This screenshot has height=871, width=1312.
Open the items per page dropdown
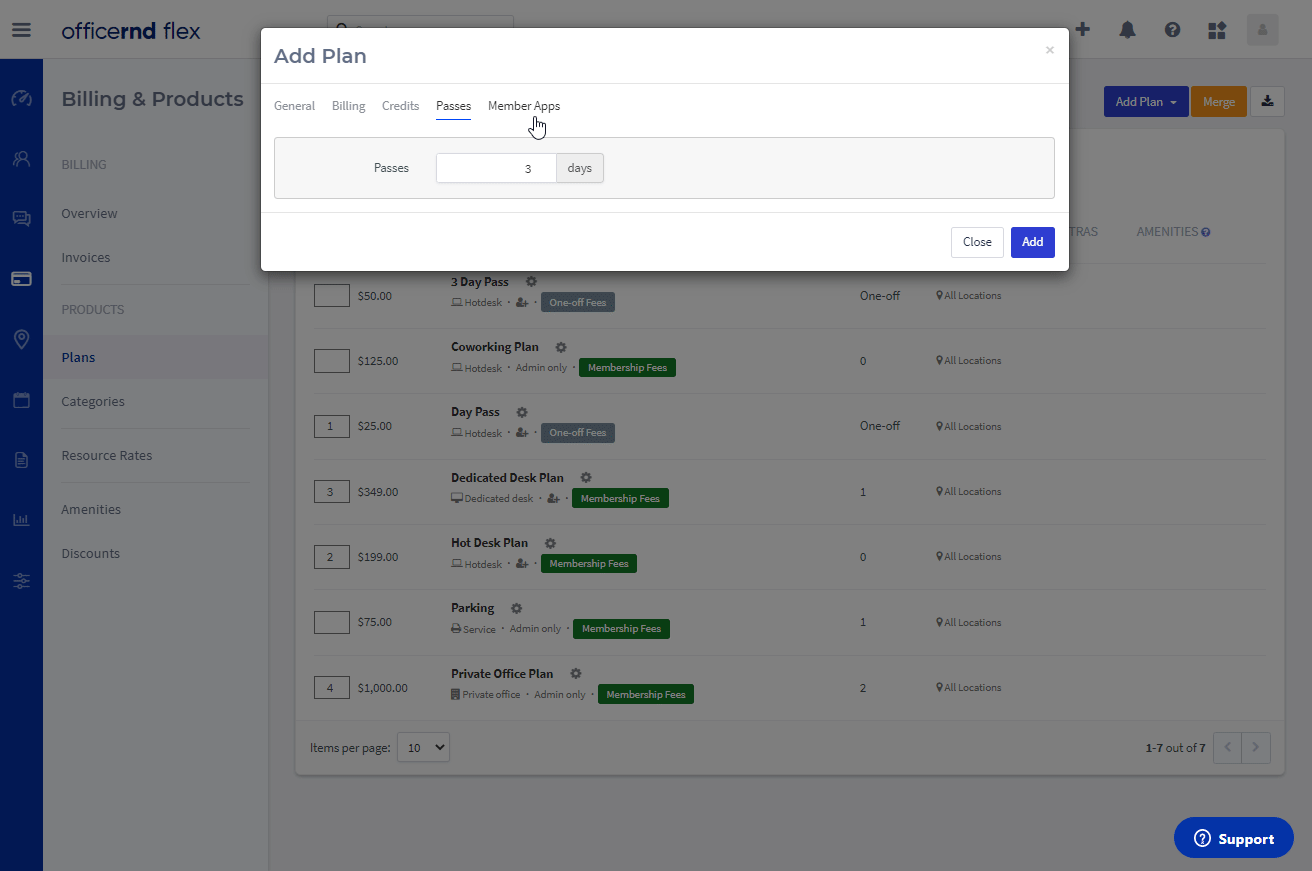[x=423, y=747]
